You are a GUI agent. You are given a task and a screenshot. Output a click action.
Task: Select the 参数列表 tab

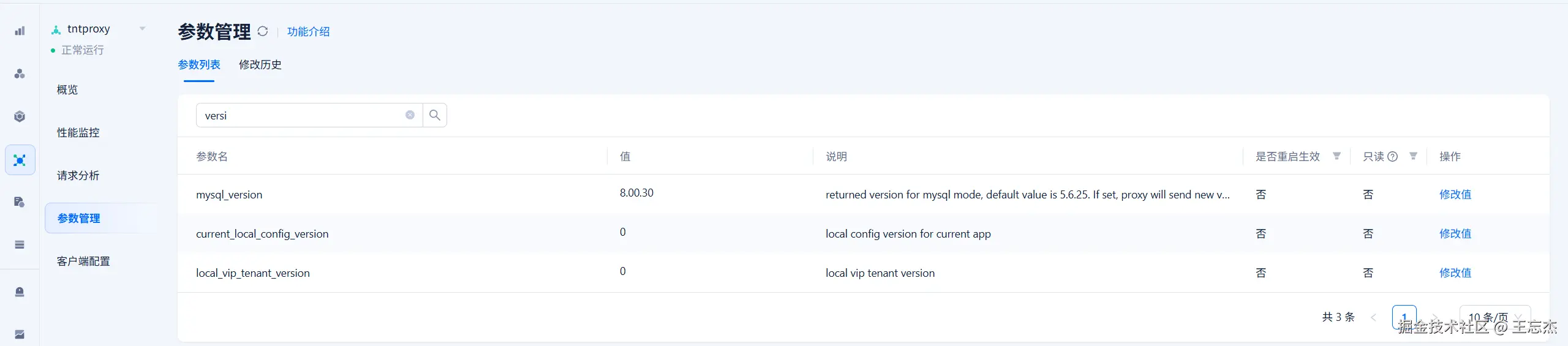[199, 65]
